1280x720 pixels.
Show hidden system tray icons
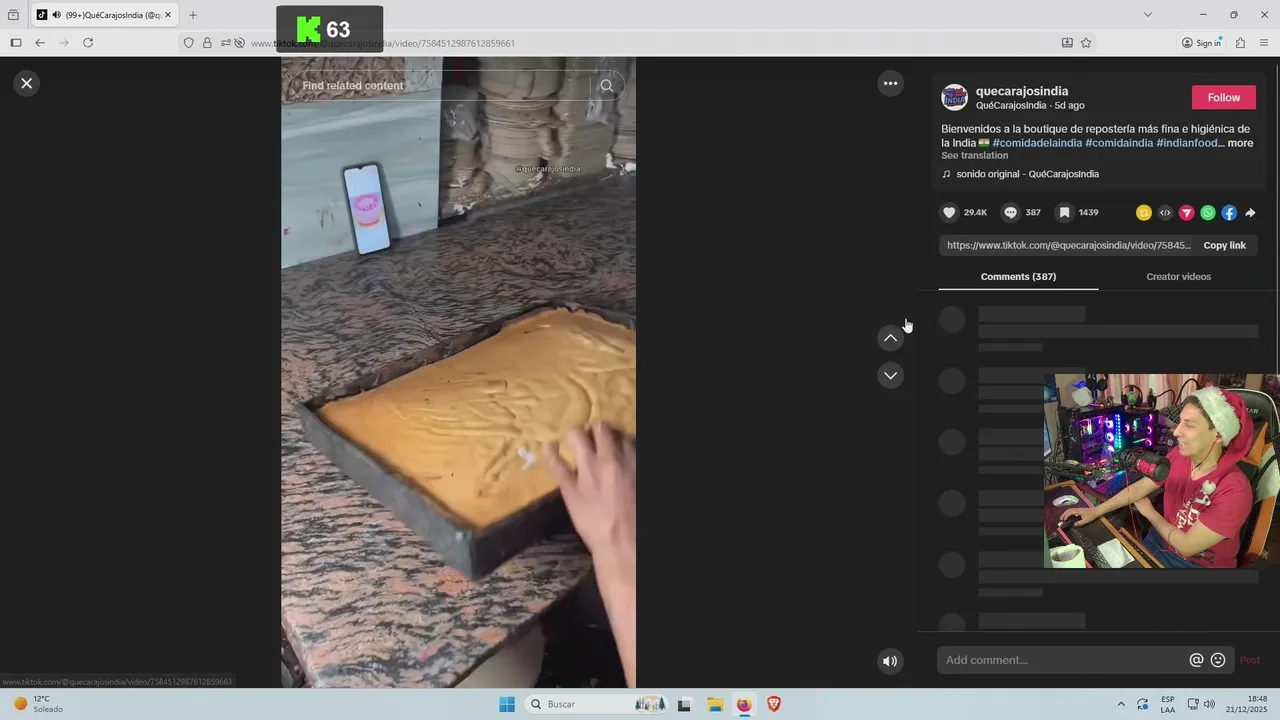click(x=1120, y=704)
